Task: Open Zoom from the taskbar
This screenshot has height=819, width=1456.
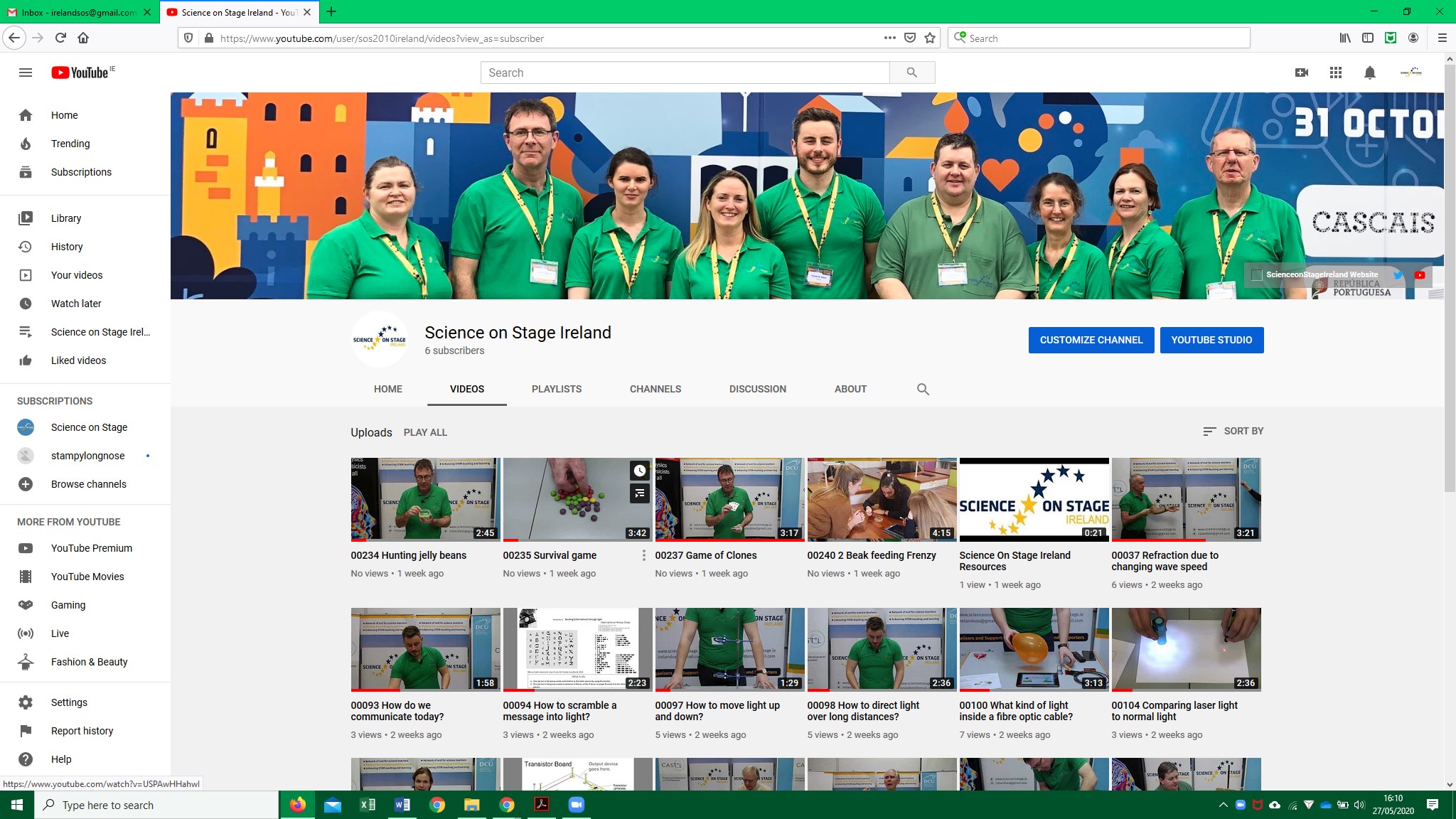Action: pos(576,805)
